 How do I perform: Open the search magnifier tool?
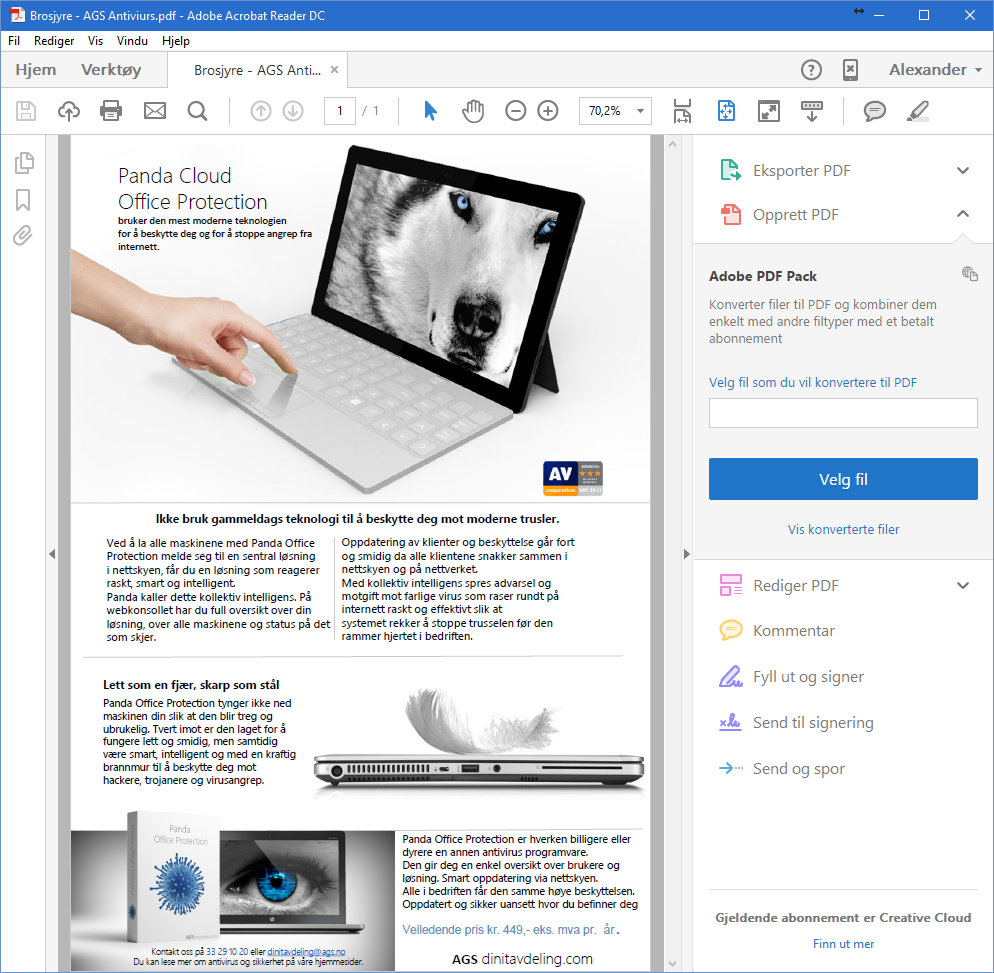(198, 111)
